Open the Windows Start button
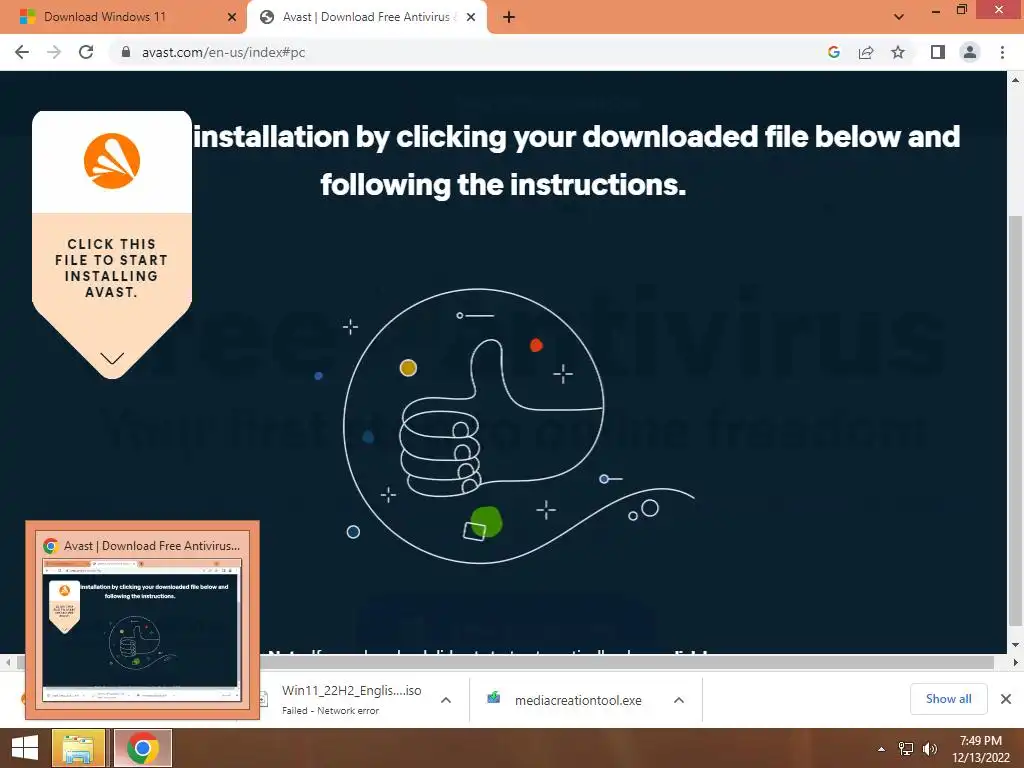This screenshot has width=1024, height=768. pos(25,748)
